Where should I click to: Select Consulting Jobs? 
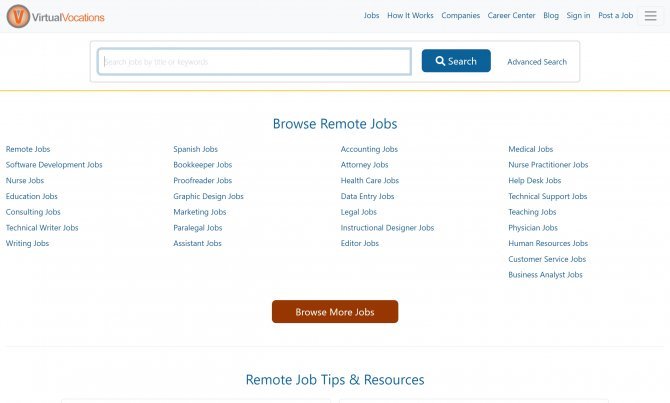[33, 212]
